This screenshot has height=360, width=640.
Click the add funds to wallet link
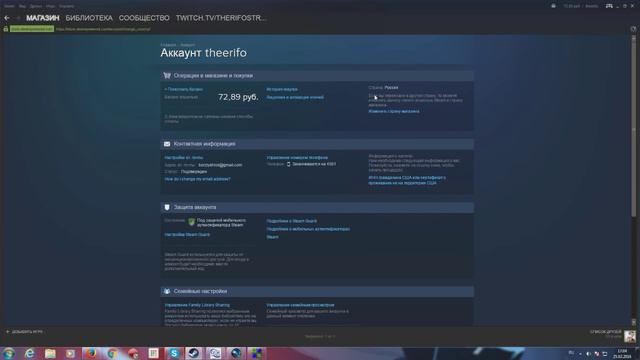tap(184, 89)
